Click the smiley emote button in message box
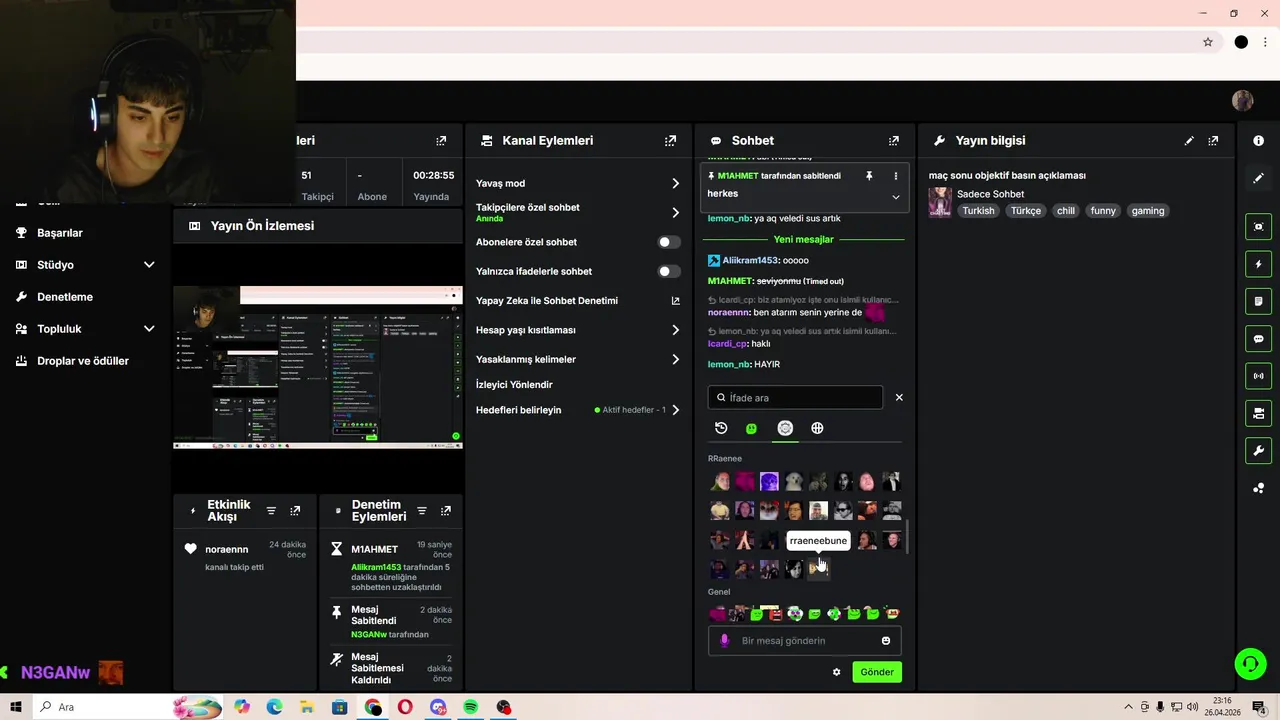This screenshot has height=720, width=1280. (886, 641)
